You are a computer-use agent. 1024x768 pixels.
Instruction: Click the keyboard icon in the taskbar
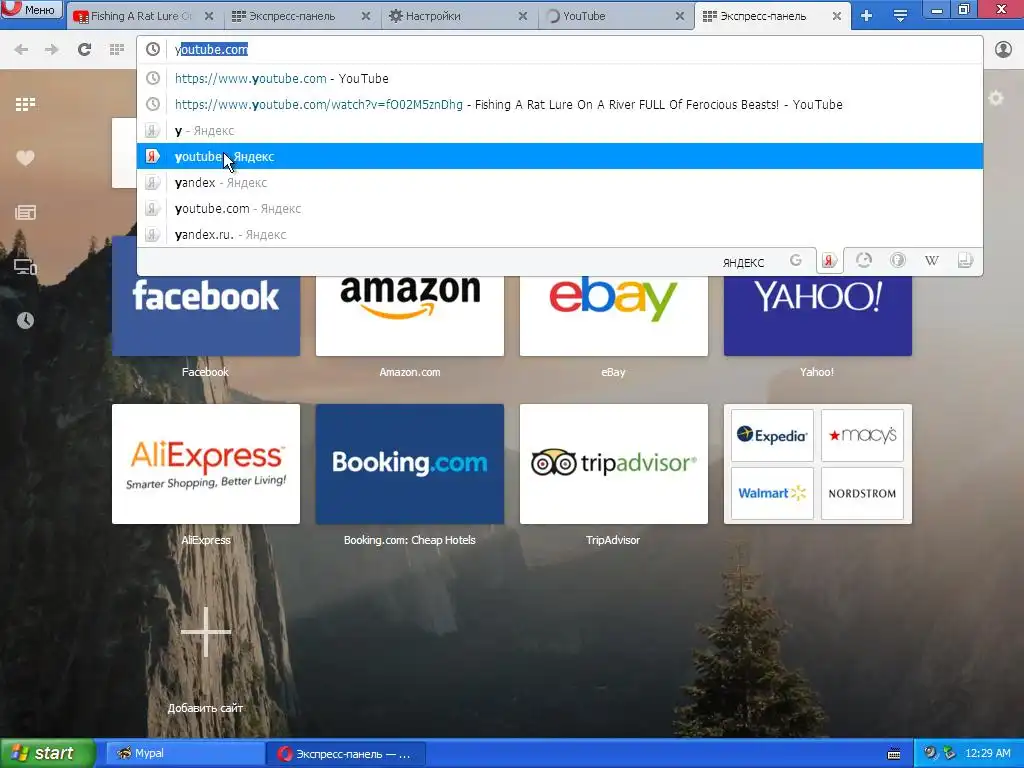click(894, 754)
